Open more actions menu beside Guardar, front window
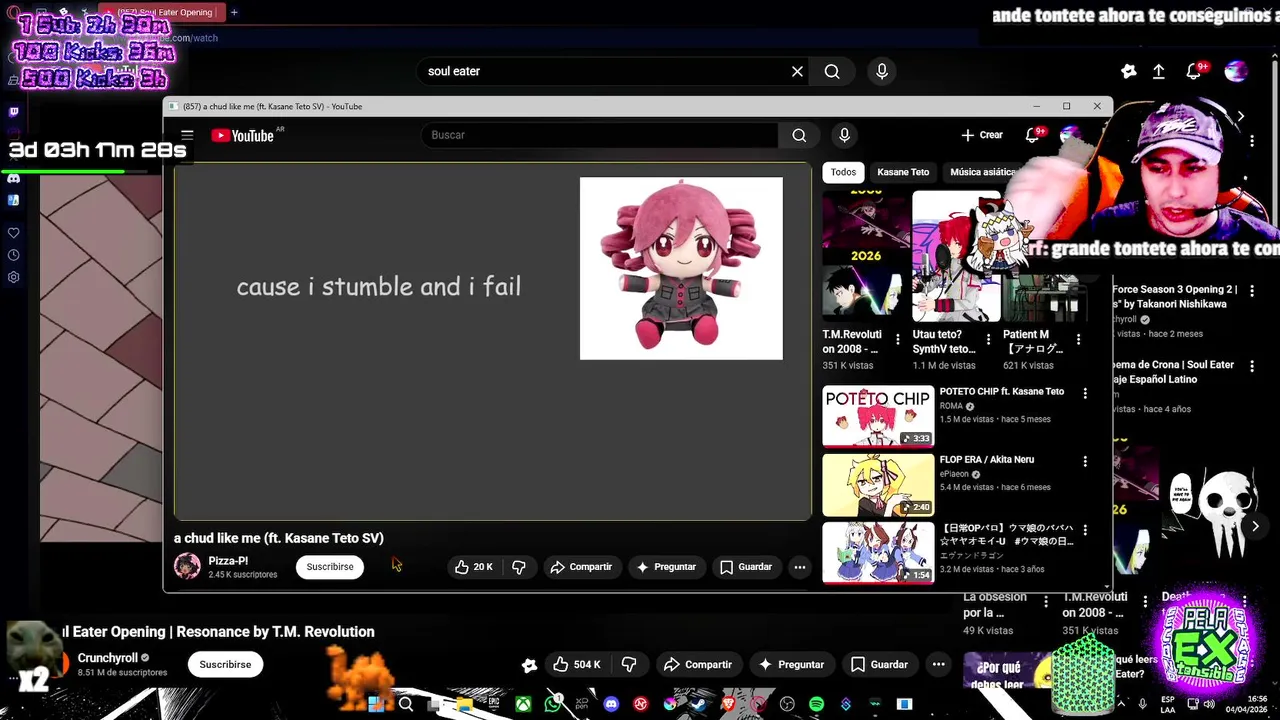The width and height of the screenshot is (1280, 720). 799,567
